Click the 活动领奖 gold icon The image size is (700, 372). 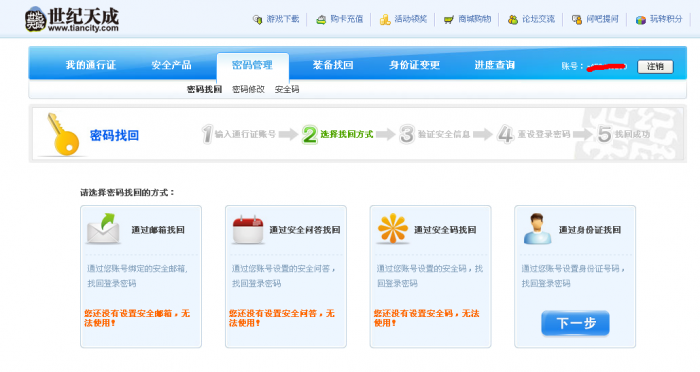[x=384, y=20]
